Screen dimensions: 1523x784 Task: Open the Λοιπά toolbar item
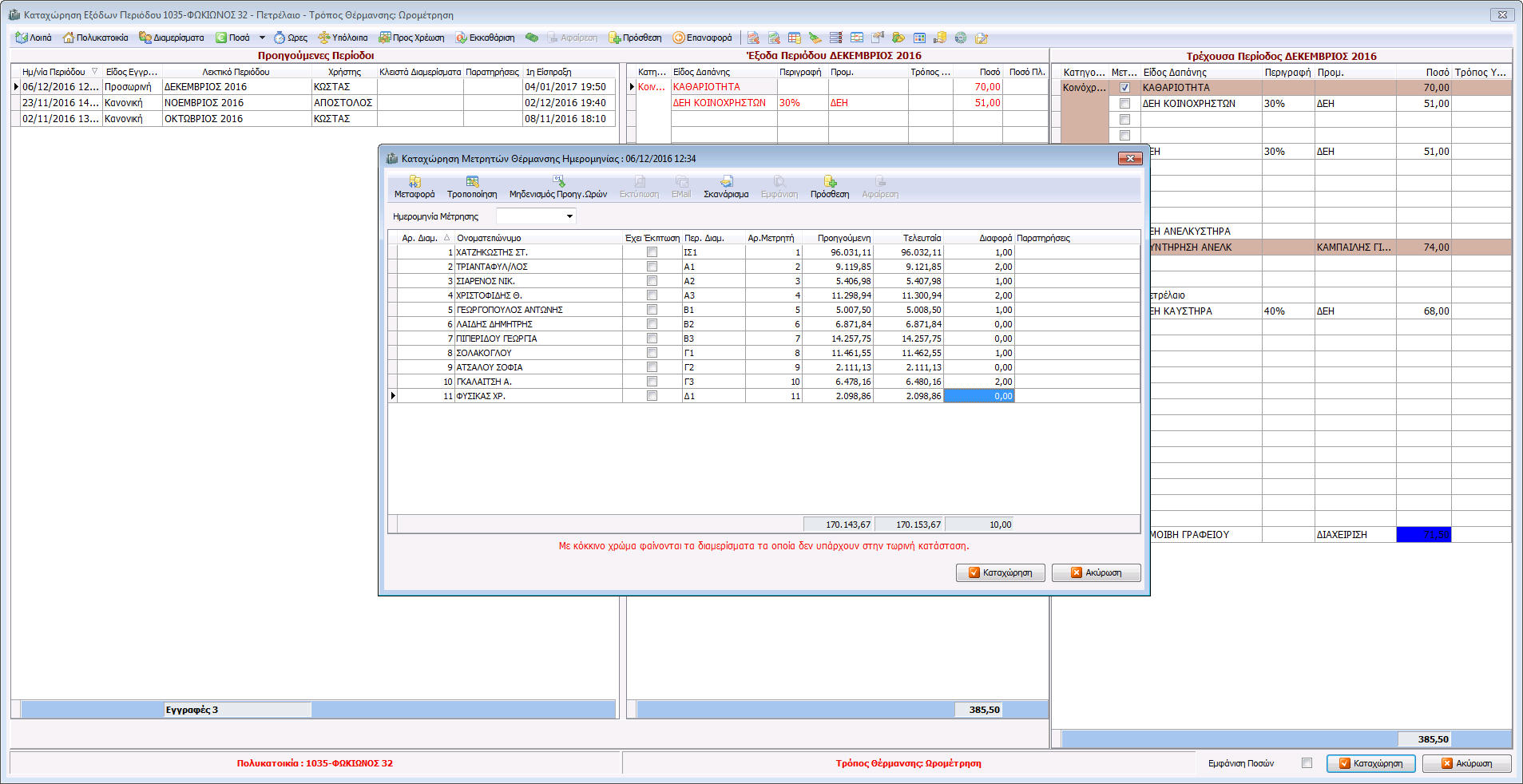tap(34, 38)
